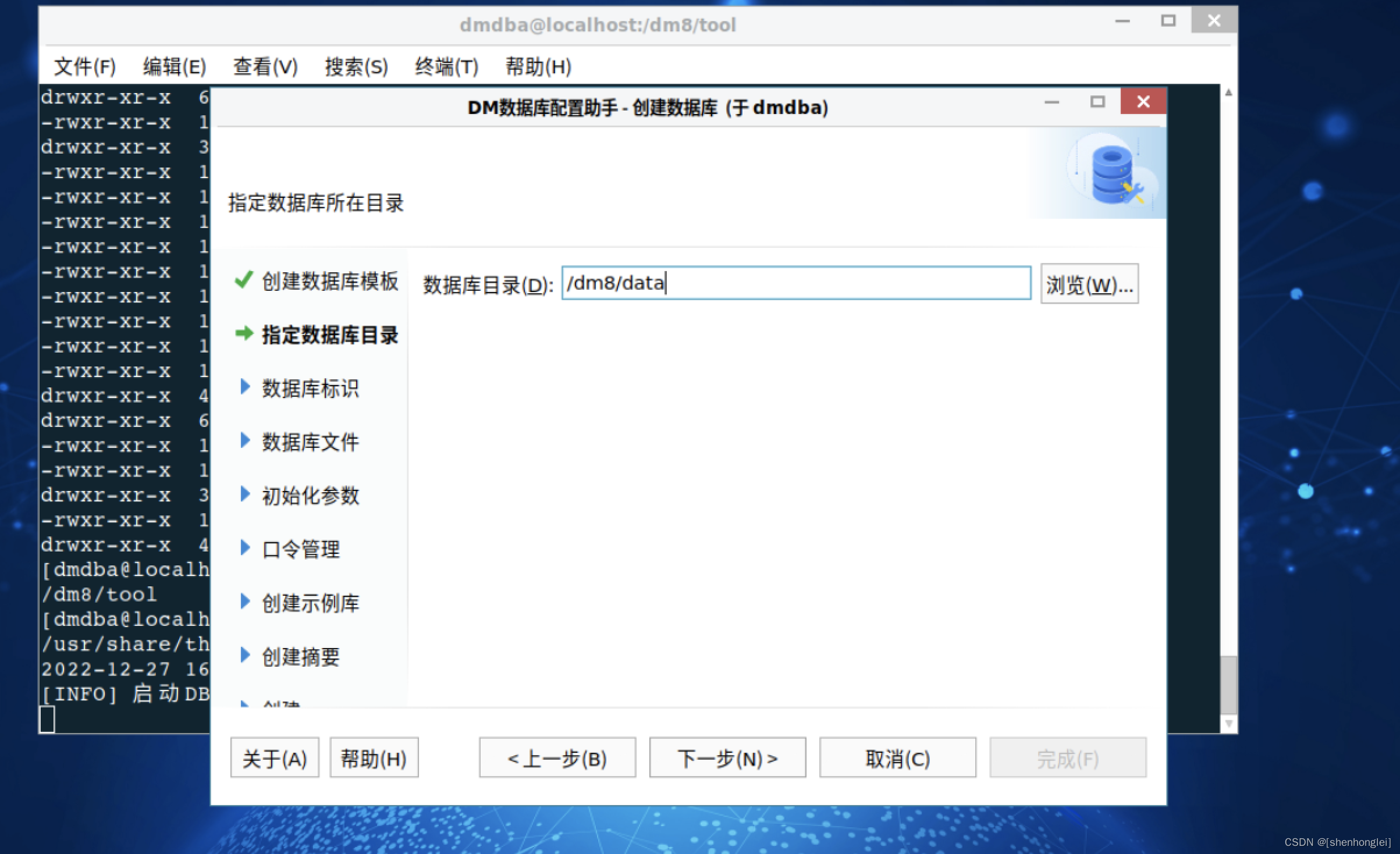Open the 帮助(H) terminal menu
Viewport: 1400px width, 854px height.
point(538,66)
